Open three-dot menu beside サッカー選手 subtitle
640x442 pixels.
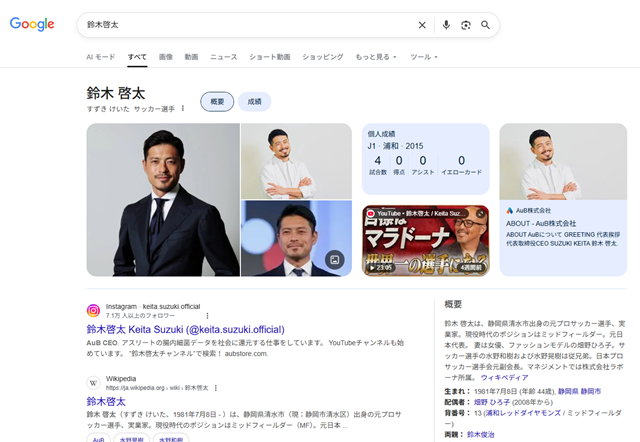183,108
